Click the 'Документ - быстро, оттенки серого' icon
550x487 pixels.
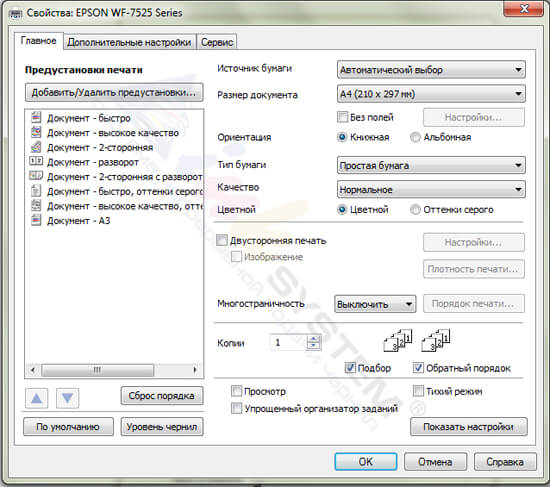pos(36,191)
